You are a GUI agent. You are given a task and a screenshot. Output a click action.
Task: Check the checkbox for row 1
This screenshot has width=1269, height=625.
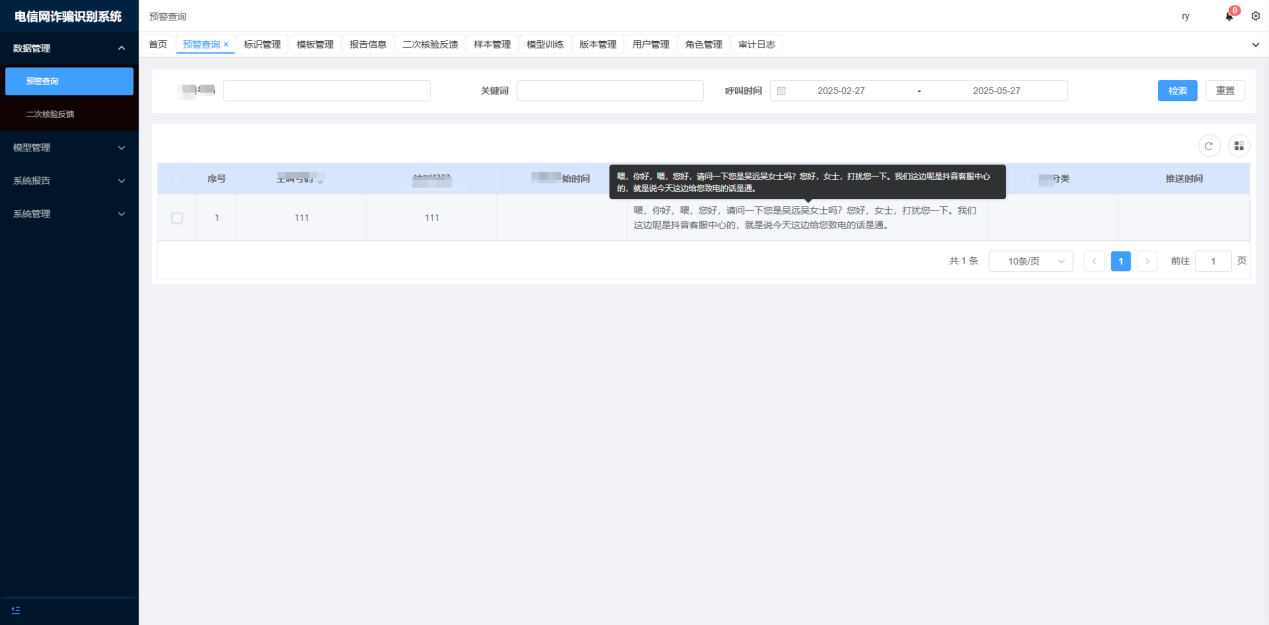point(177,218)
